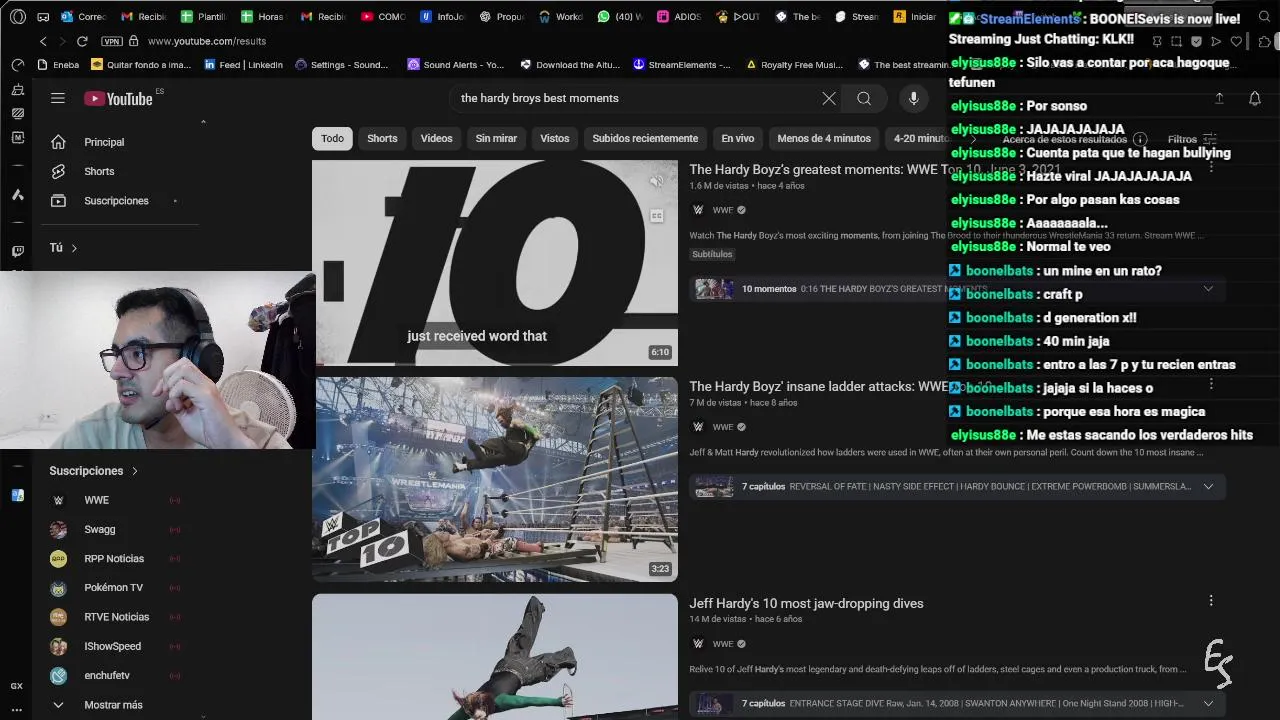
Task: Expand the Suscripciones section header
Action: pyautogui.click(x=94, y=471)
